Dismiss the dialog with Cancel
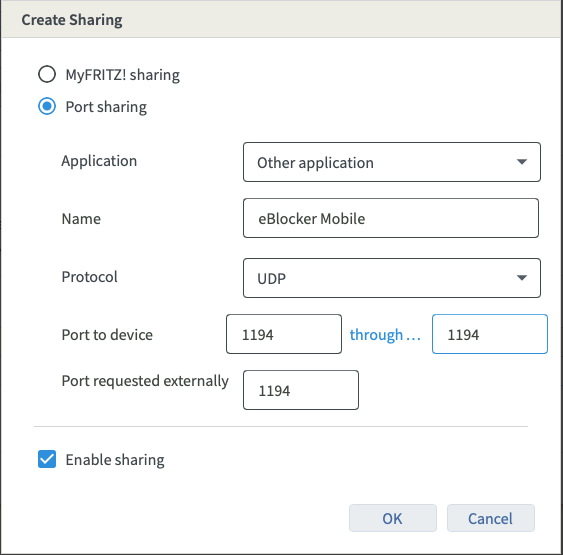 491,518
